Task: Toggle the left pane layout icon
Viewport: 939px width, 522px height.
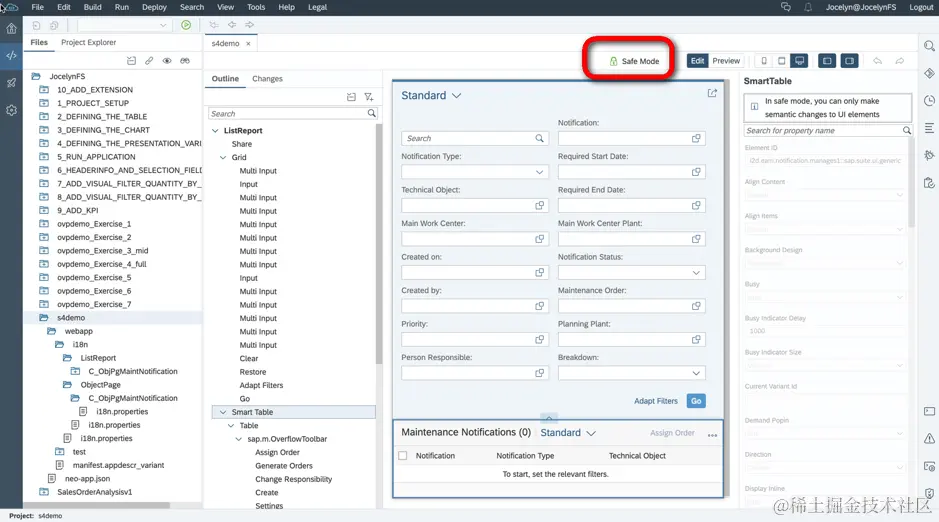Action: pyautogui.click(x=827, y=60)
